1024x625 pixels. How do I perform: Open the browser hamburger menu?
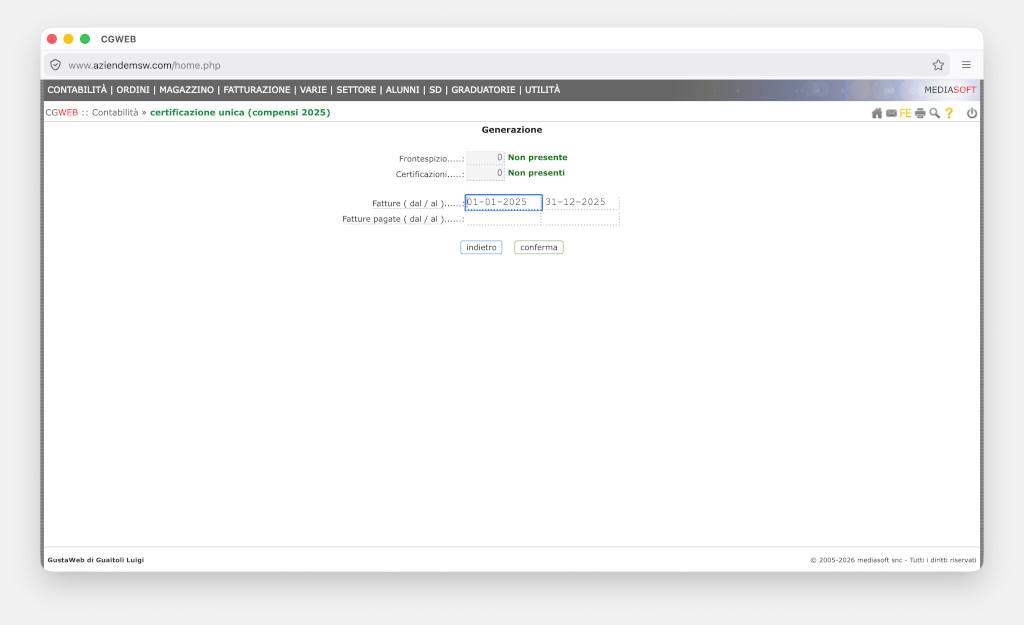coord(966,65)
